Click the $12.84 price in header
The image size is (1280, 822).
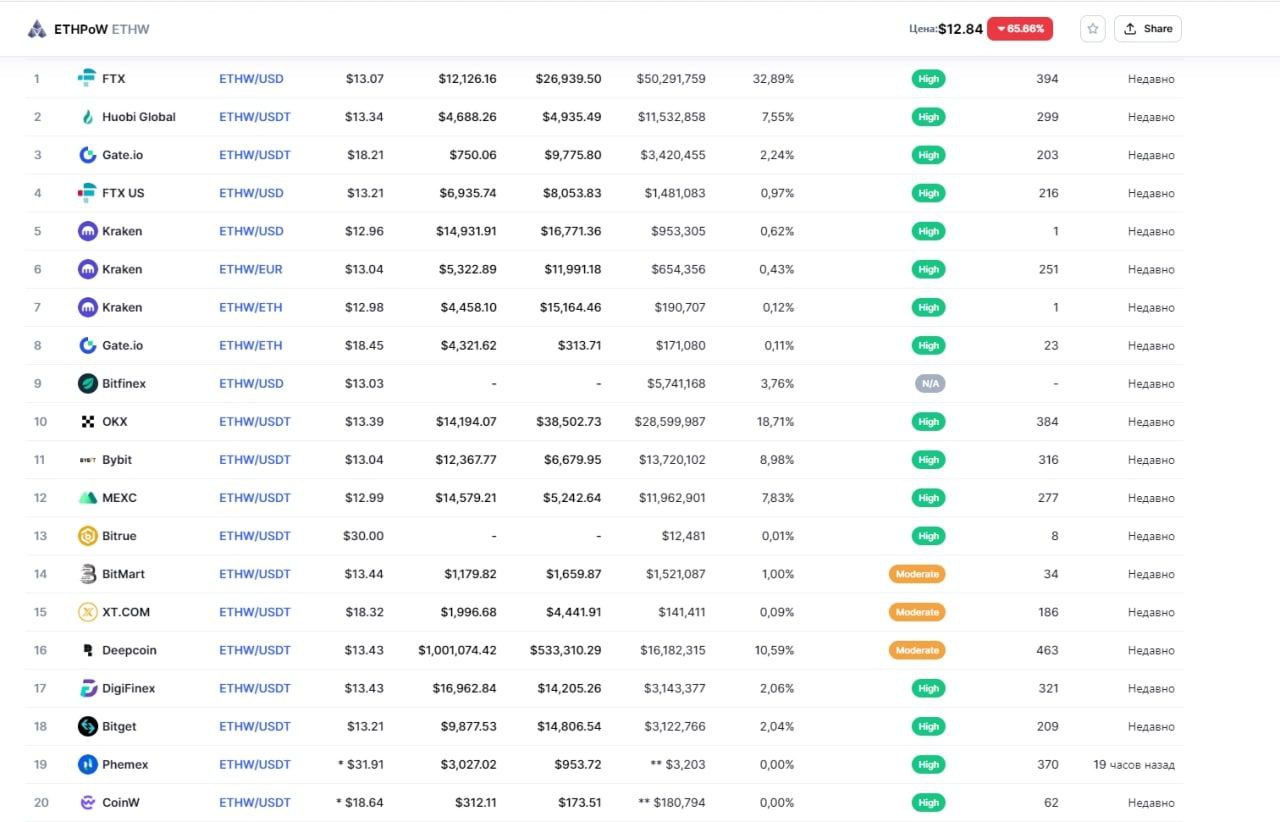tap(960, 29)
